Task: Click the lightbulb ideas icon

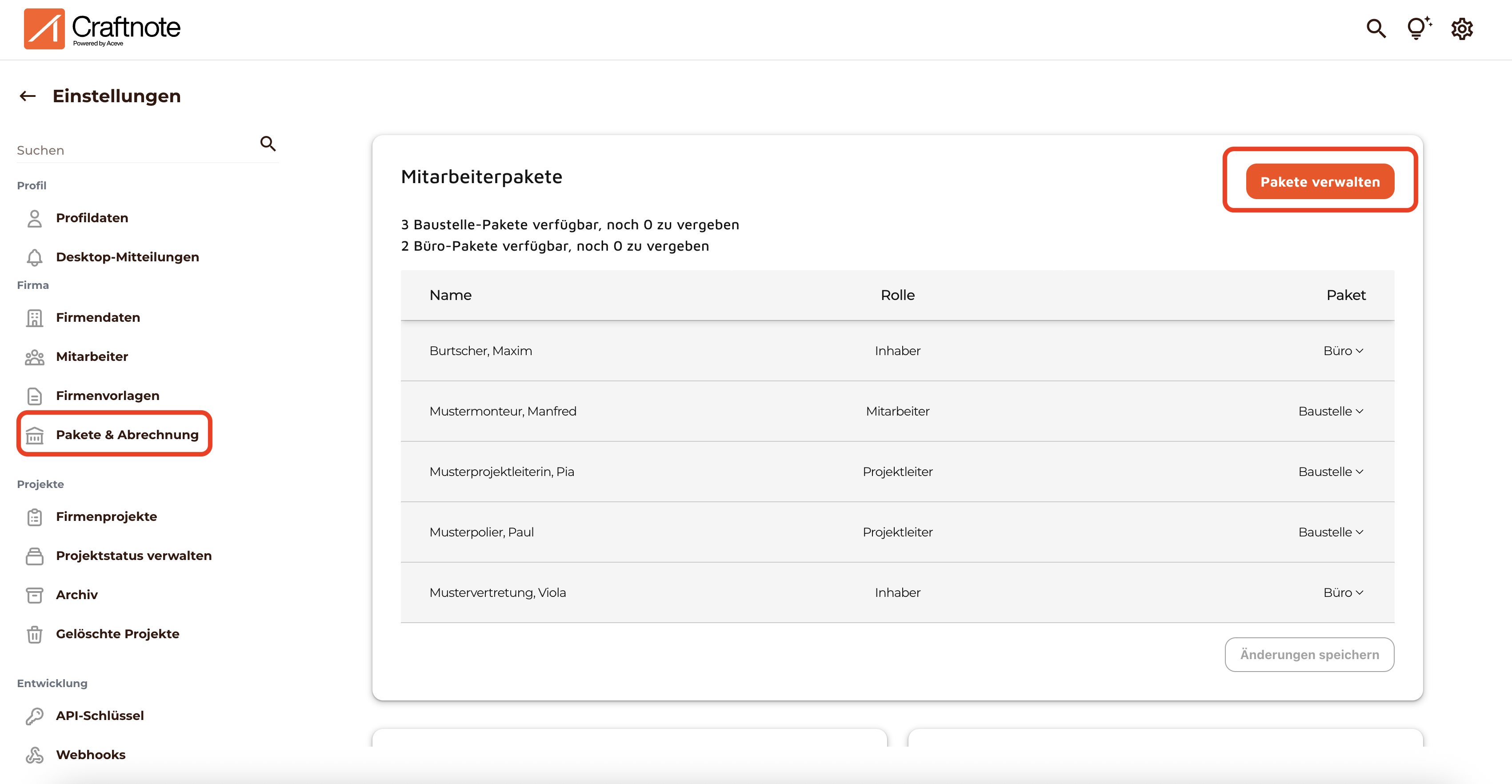Action: pyautogui.click(x=1417, y=29)
